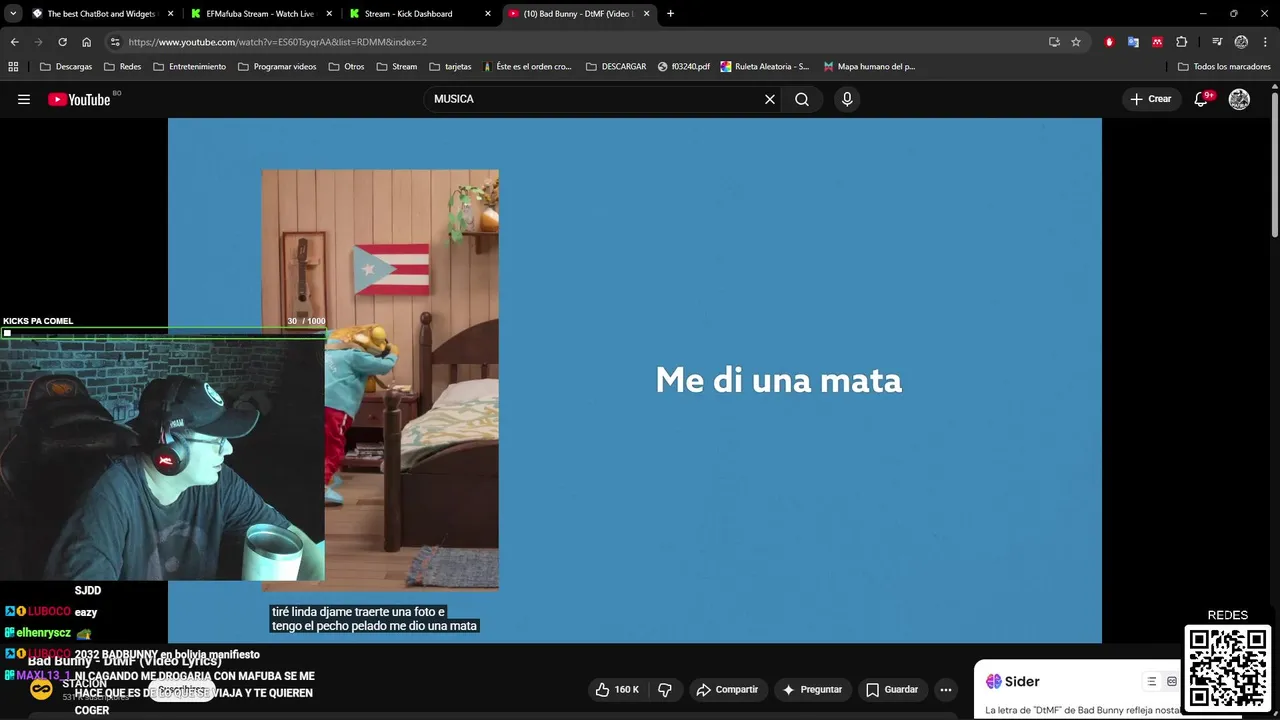The width and height of the screenshot is (1280, 720).
Task: Go back in browser history
Action: (14, 42)
